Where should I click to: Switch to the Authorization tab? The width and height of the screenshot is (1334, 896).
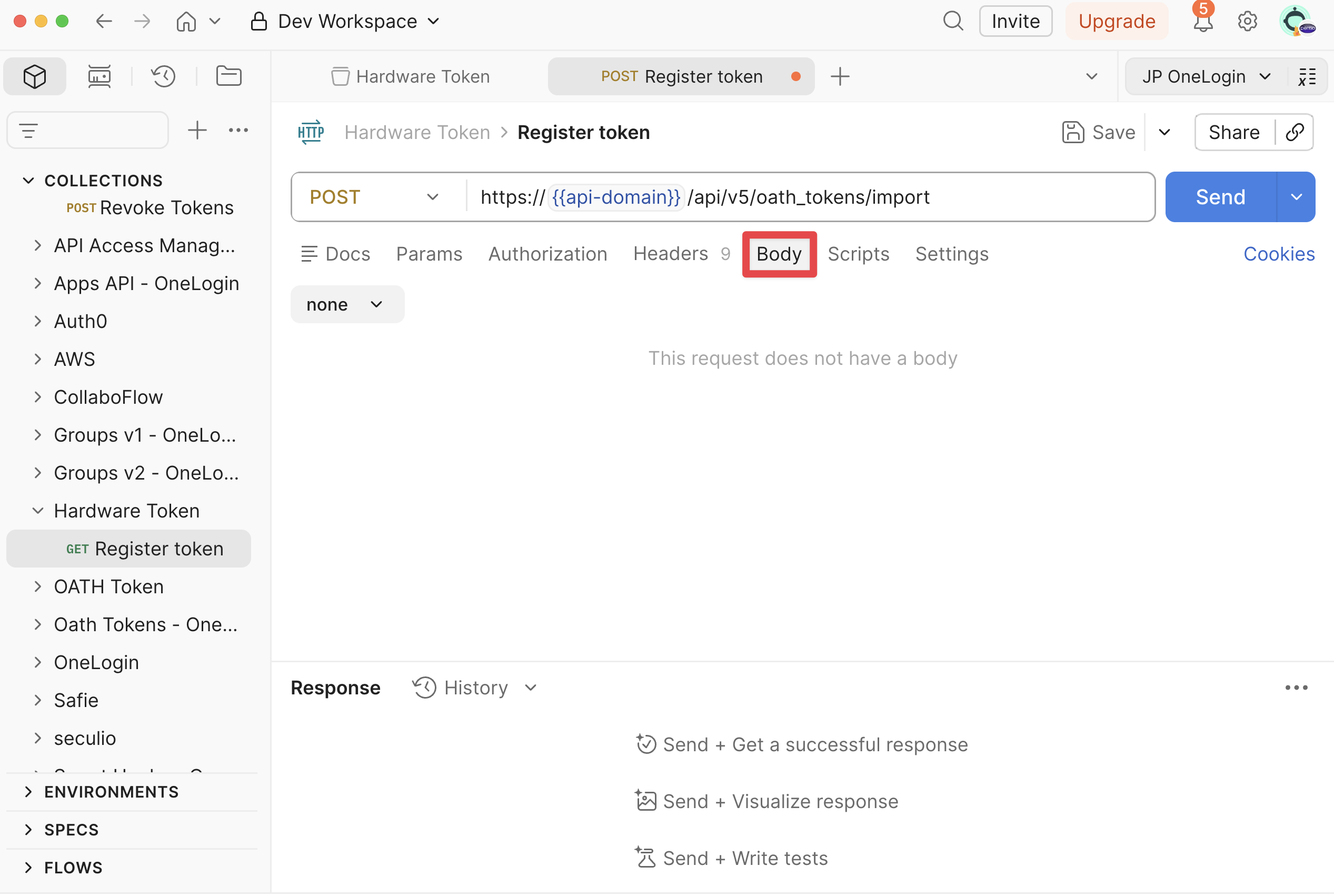click(547, 254)
